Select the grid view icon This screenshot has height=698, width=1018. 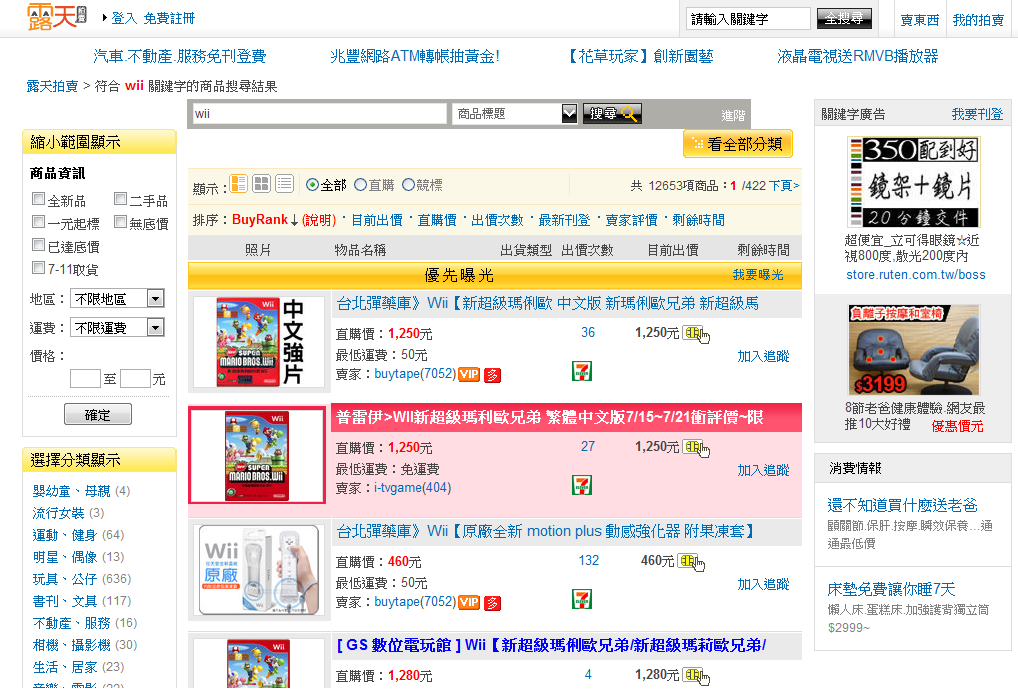262,184
